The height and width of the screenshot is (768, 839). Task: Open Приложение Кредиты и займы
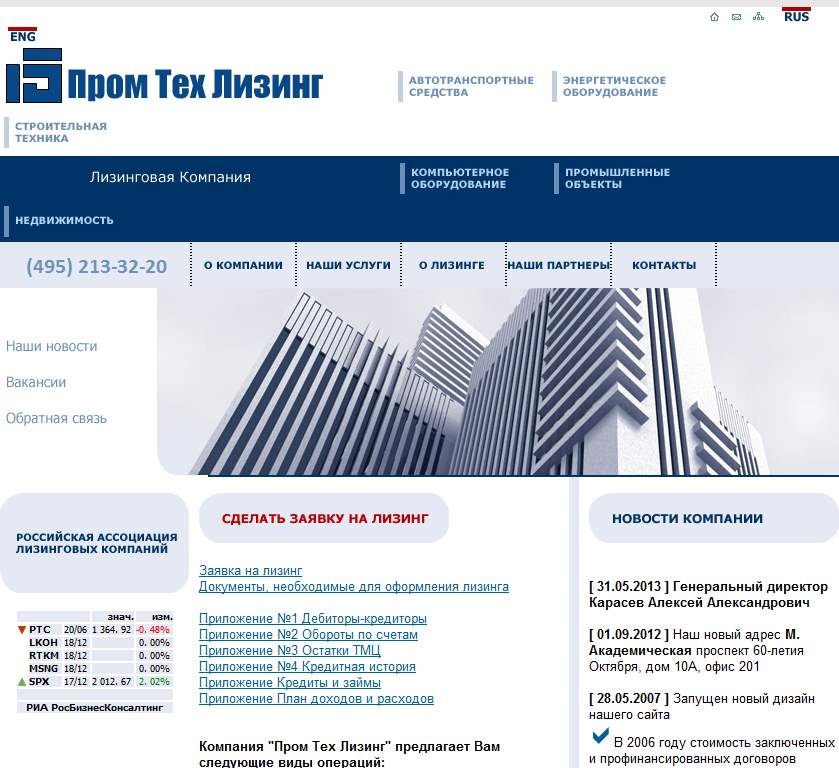point(289,683)
